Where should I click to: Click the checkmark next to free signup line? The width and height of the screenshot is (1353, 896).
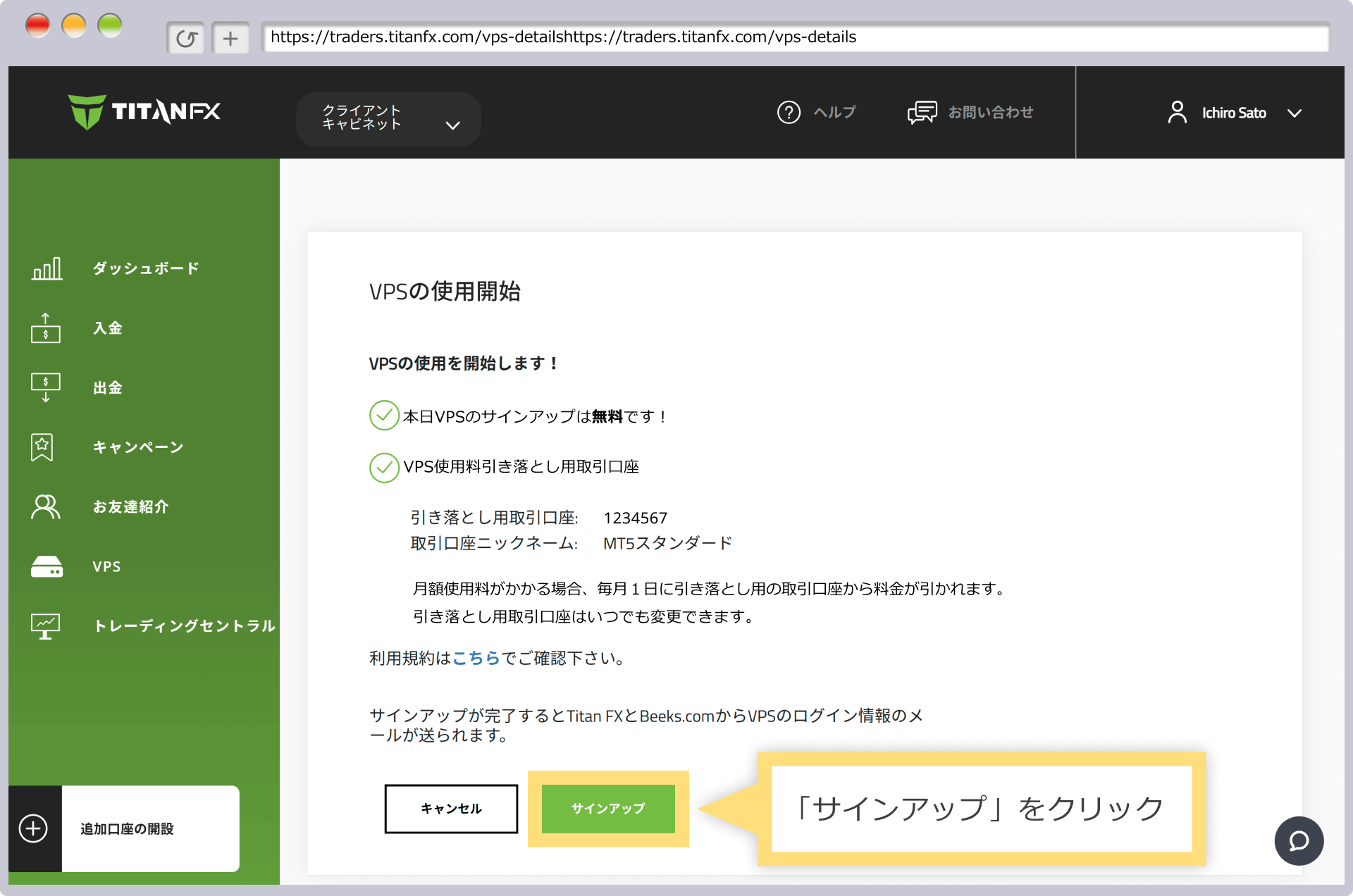pyautogui.click(x=384, y=416)
